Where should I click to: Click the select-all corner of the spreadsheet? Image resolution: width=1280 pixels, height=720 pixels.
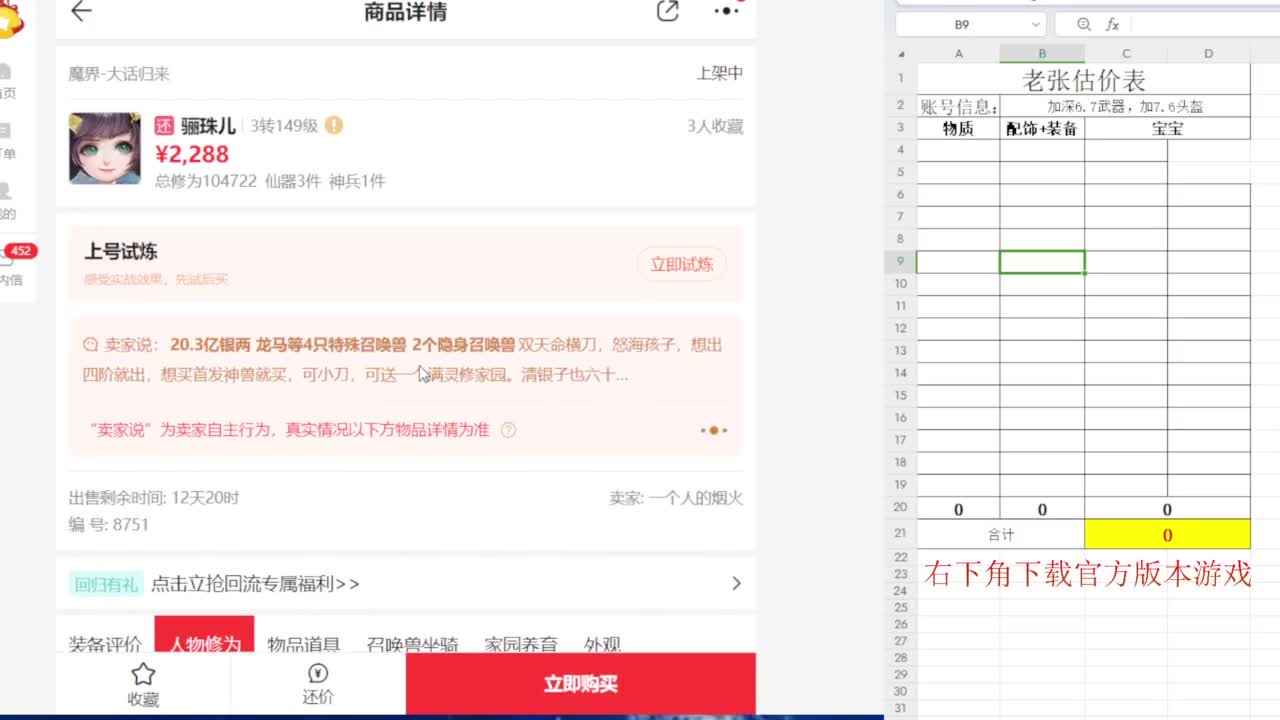click(901, 54)
